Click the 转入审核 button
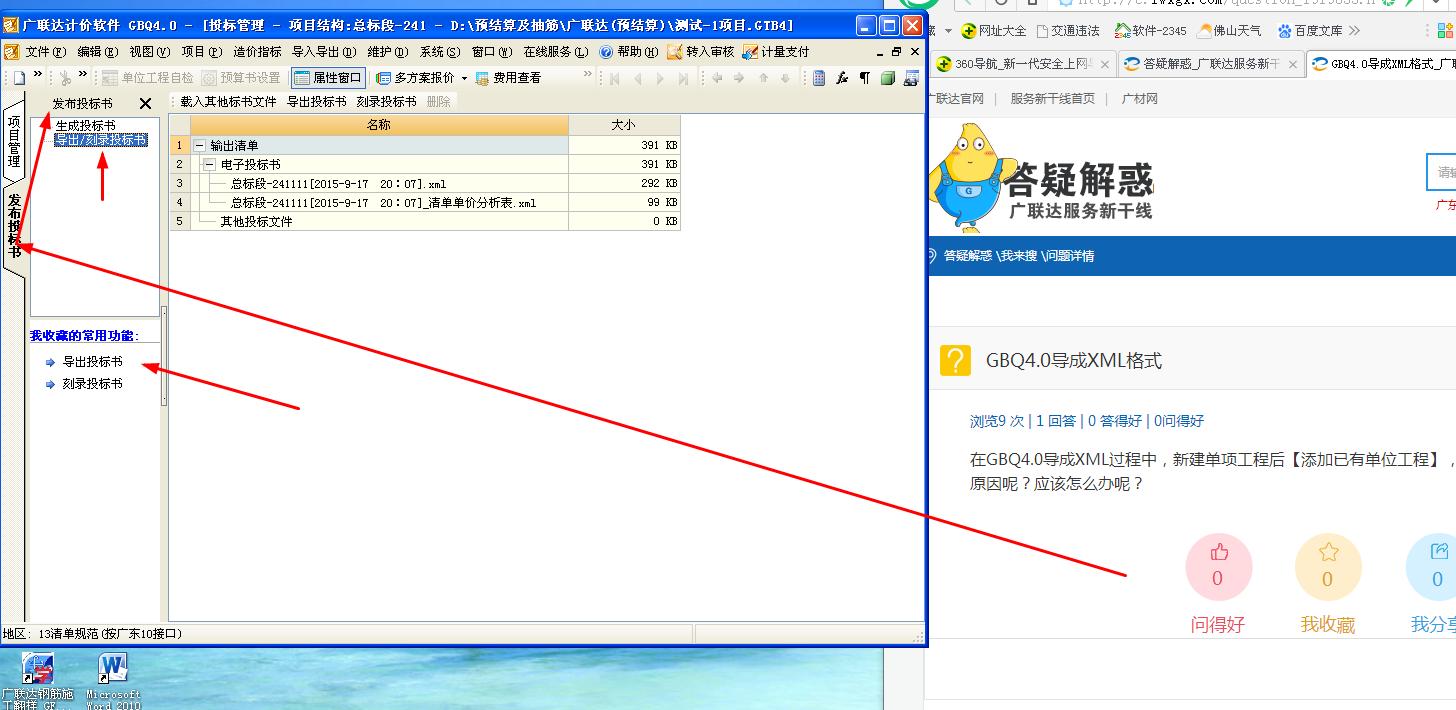Image resolution: width=1456 pixels, height=710 pixels. click(701, 52)
